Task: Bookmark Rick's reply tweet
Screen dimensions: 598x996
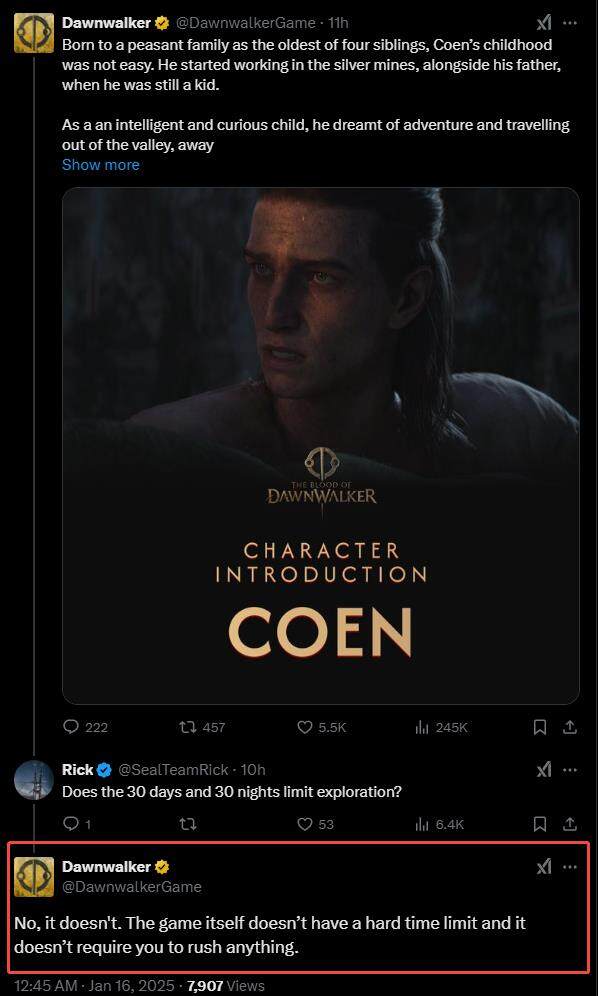Action: tap(540, 824)
